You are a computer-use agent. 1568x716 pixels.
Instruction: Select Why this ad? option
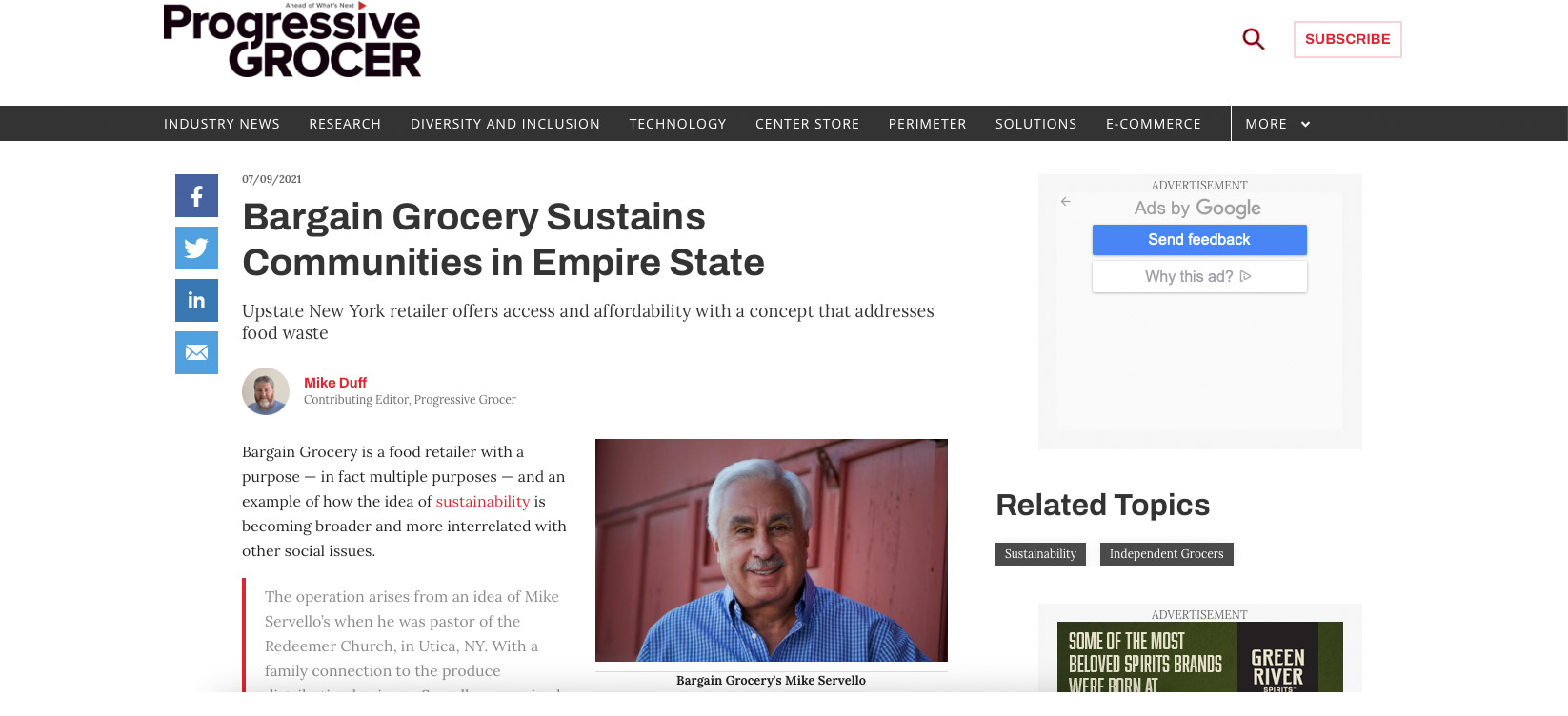1199,277
